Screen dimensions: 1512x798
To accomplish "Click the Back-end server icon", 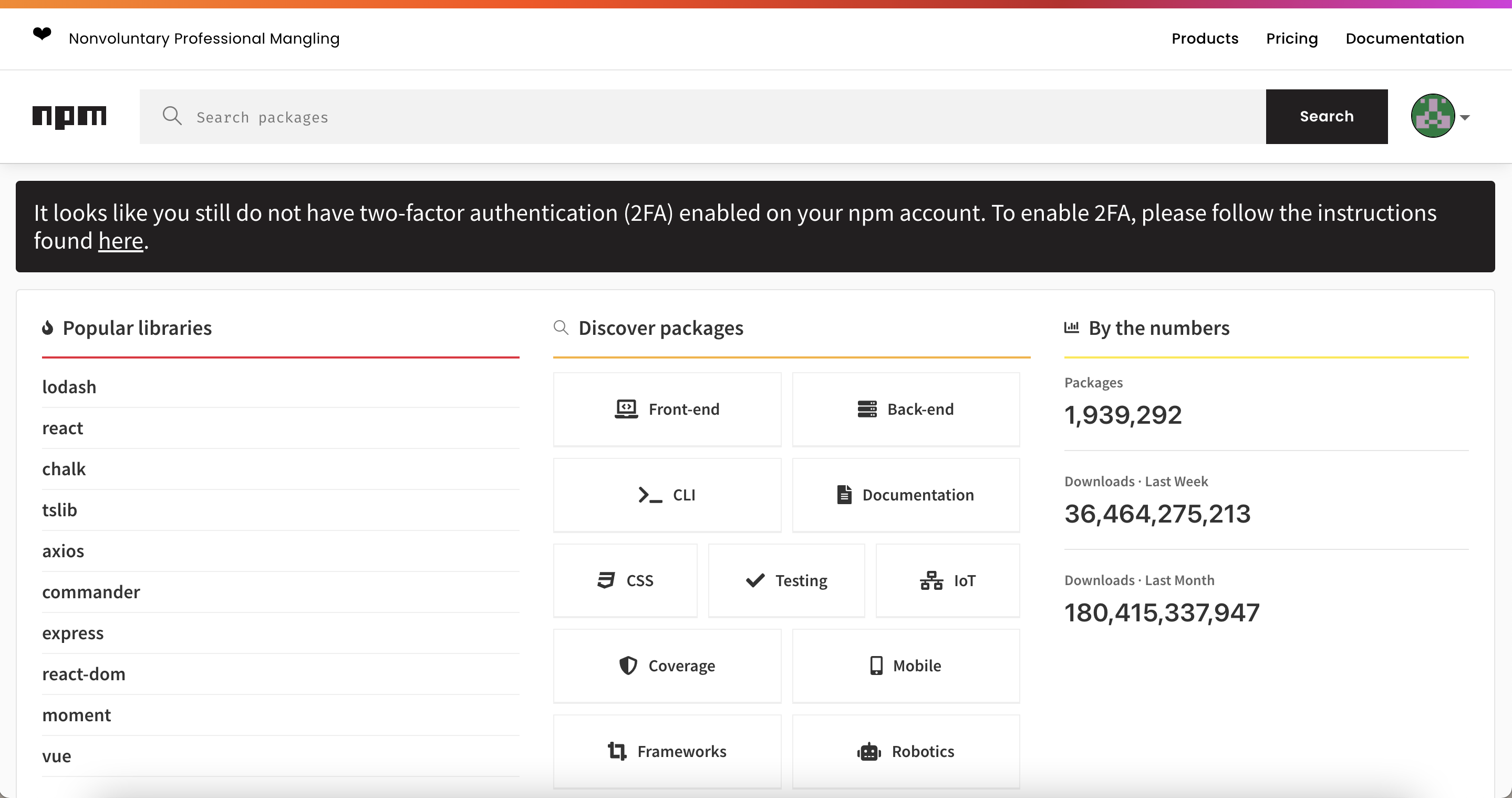I will tap(867, 408).
